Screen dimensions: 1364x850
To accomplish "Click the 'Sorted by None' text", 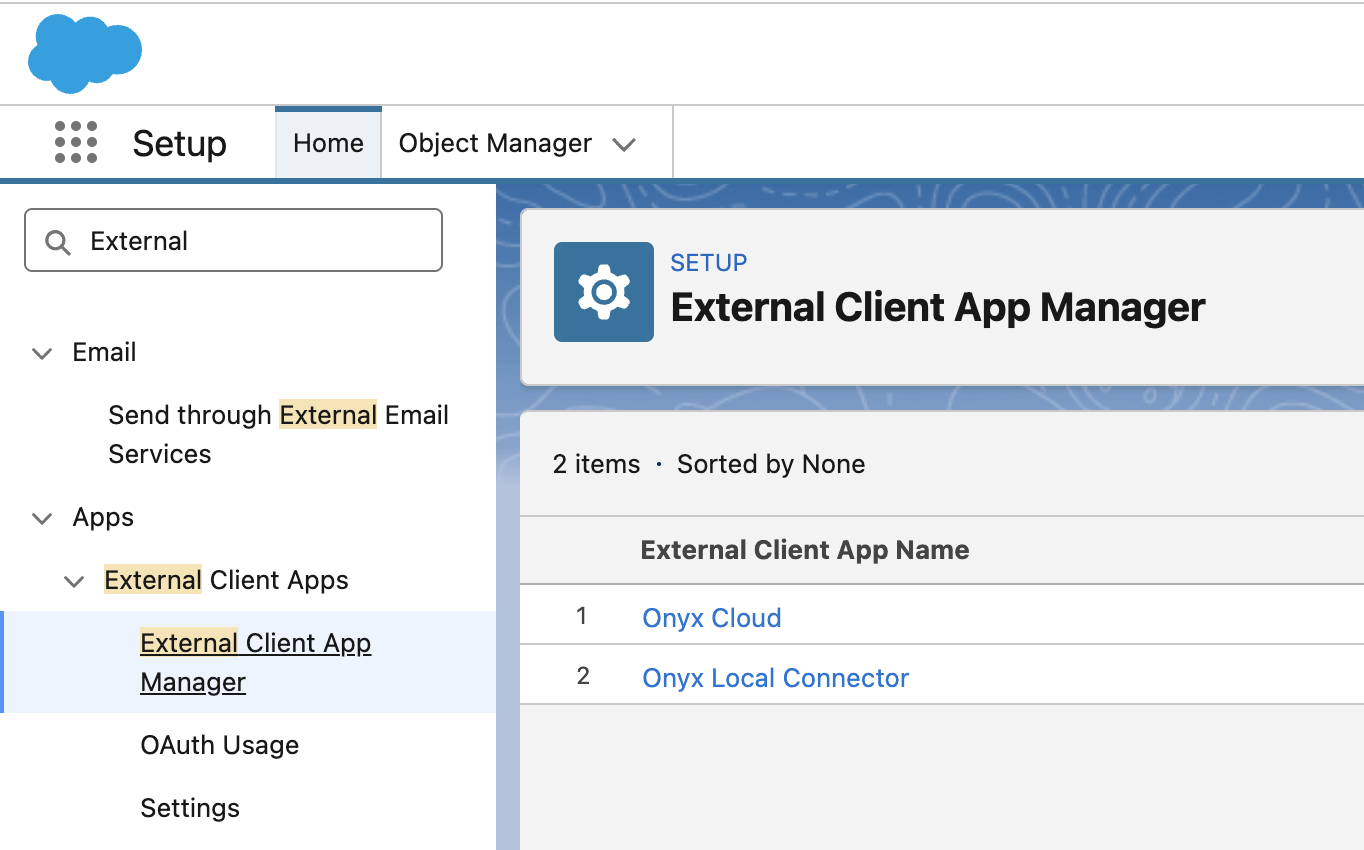I will [771, 464].
